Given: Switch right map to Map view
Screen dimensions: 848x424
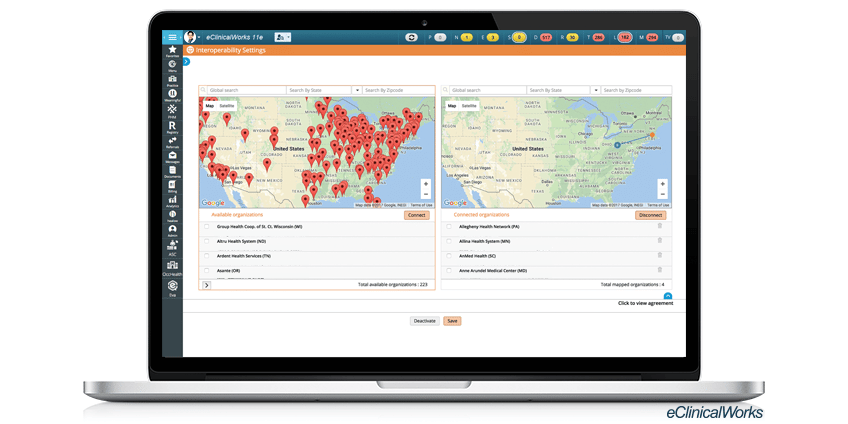Looking at the screenshot, I should (x=452, y=106).
